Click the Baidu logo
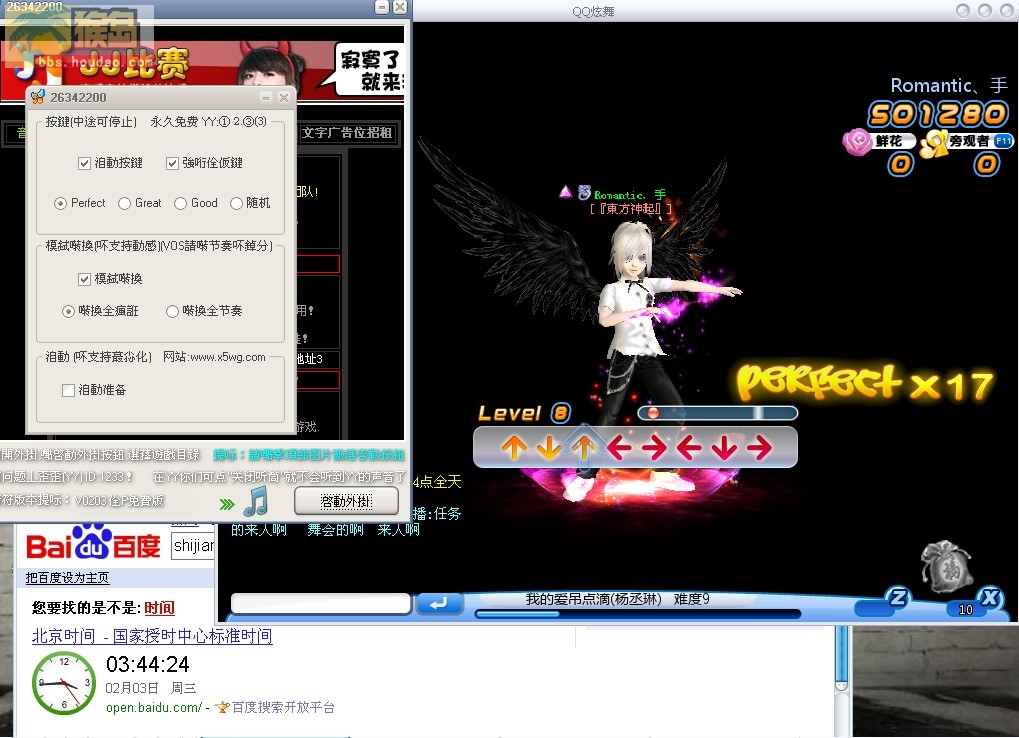 (93, 544)
